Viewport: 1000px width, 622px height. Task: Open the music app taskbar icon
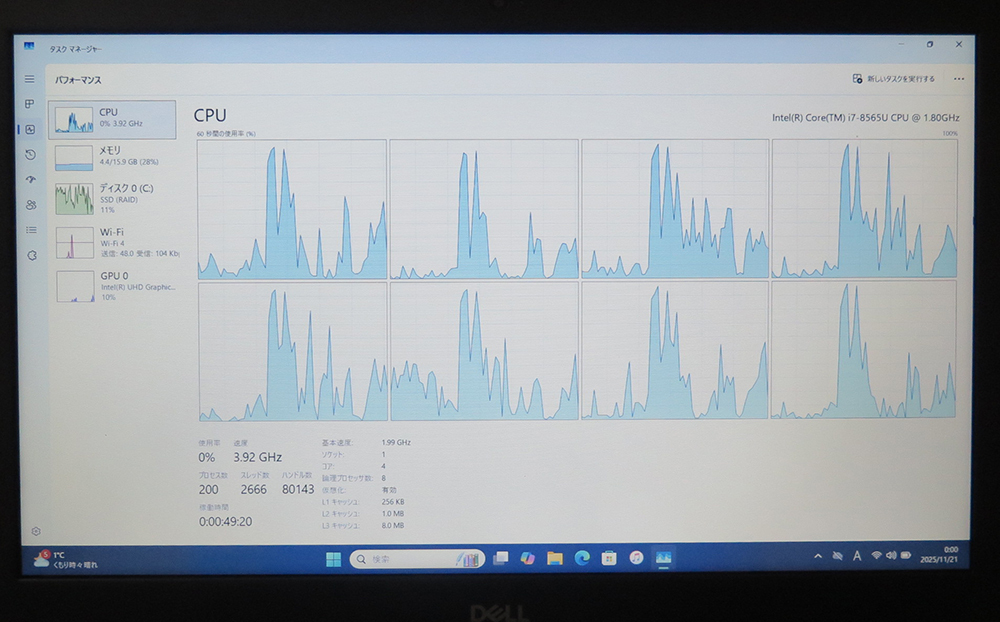636,558
